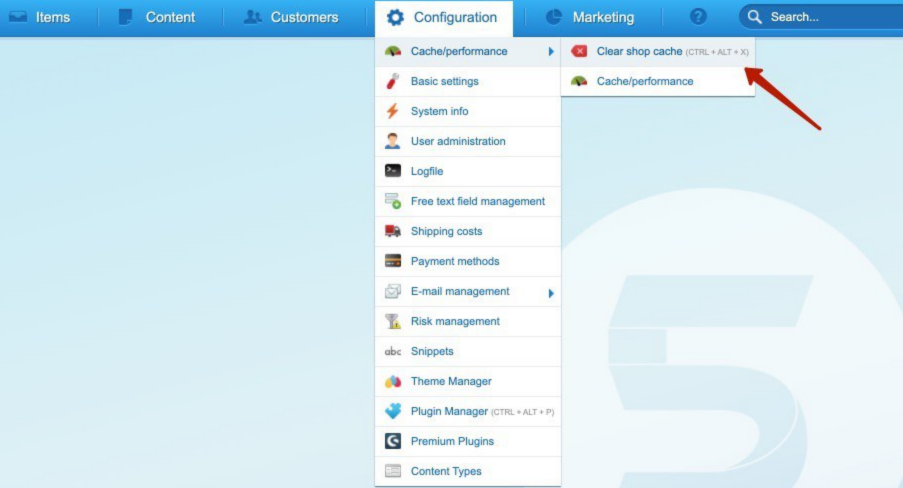Click the Payment methods credit card icon
The image size is (903, 488).
pos(393,261)
